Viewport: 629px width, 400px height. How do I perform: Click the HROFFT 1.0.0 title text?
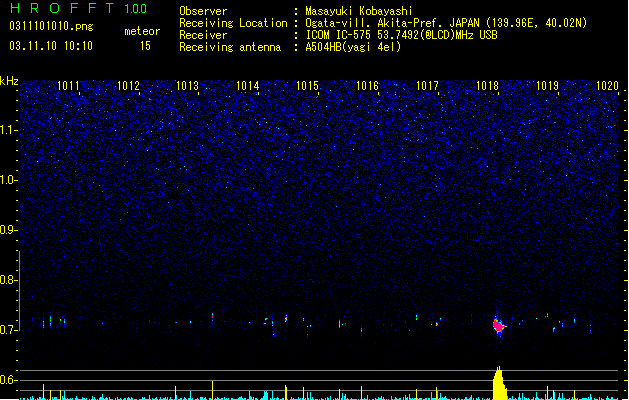point(79,8)
